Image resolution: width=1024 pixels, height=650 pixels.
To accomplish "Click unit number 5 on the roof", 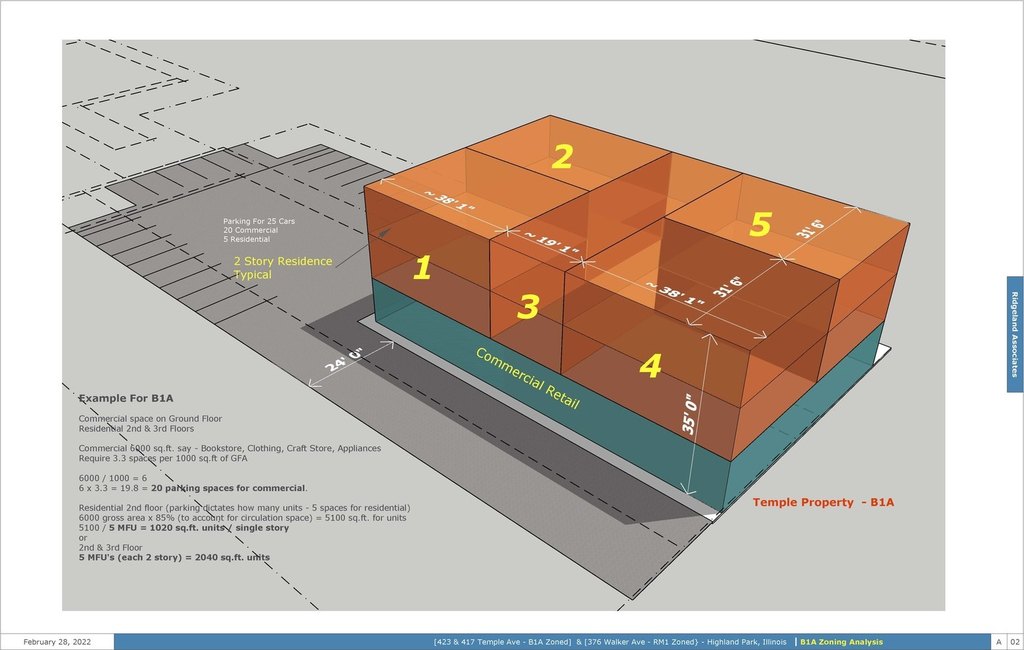I will pyautogui.click(x=760, y=225).
